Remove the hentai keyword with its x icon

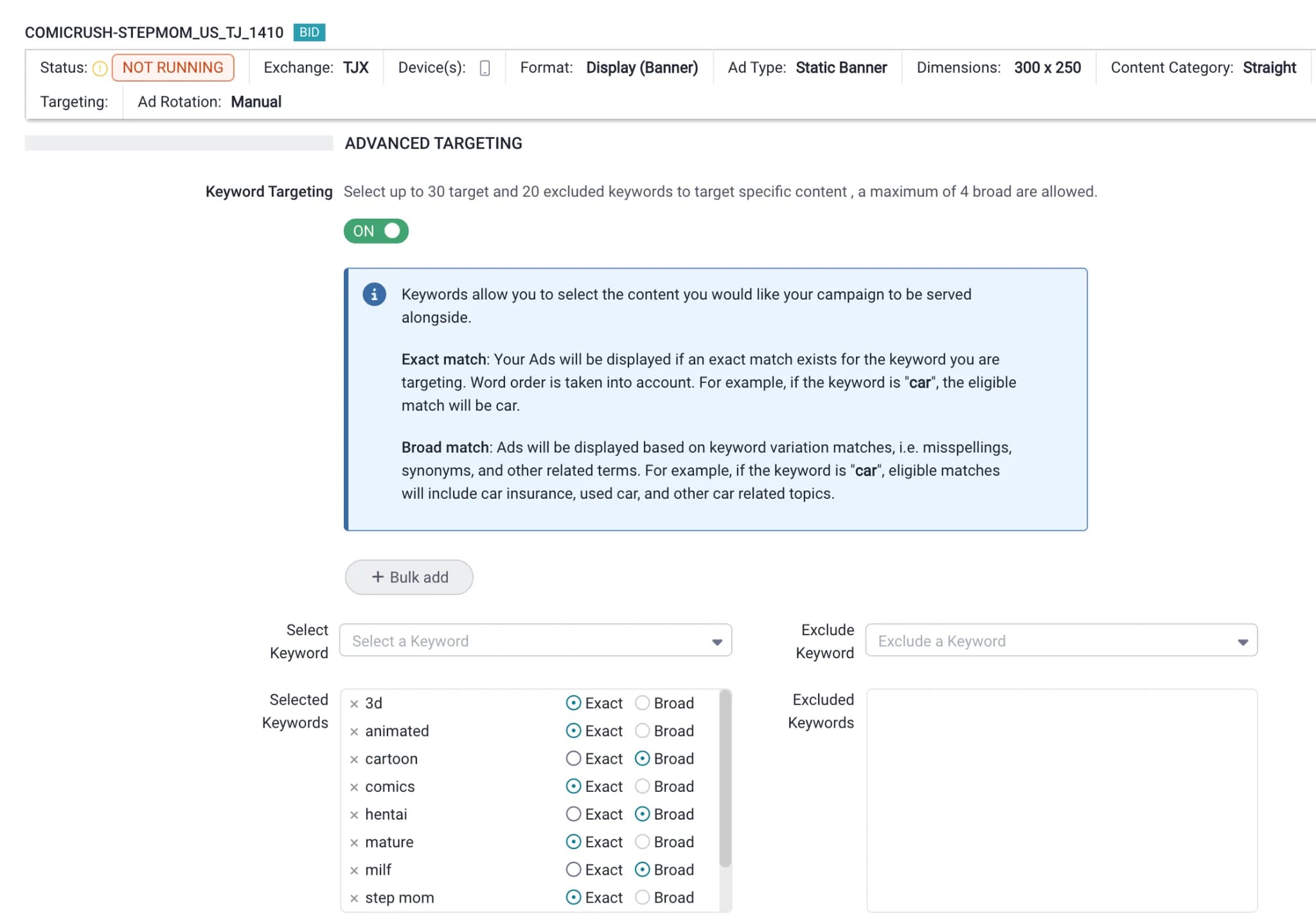[x=354, y=815]
